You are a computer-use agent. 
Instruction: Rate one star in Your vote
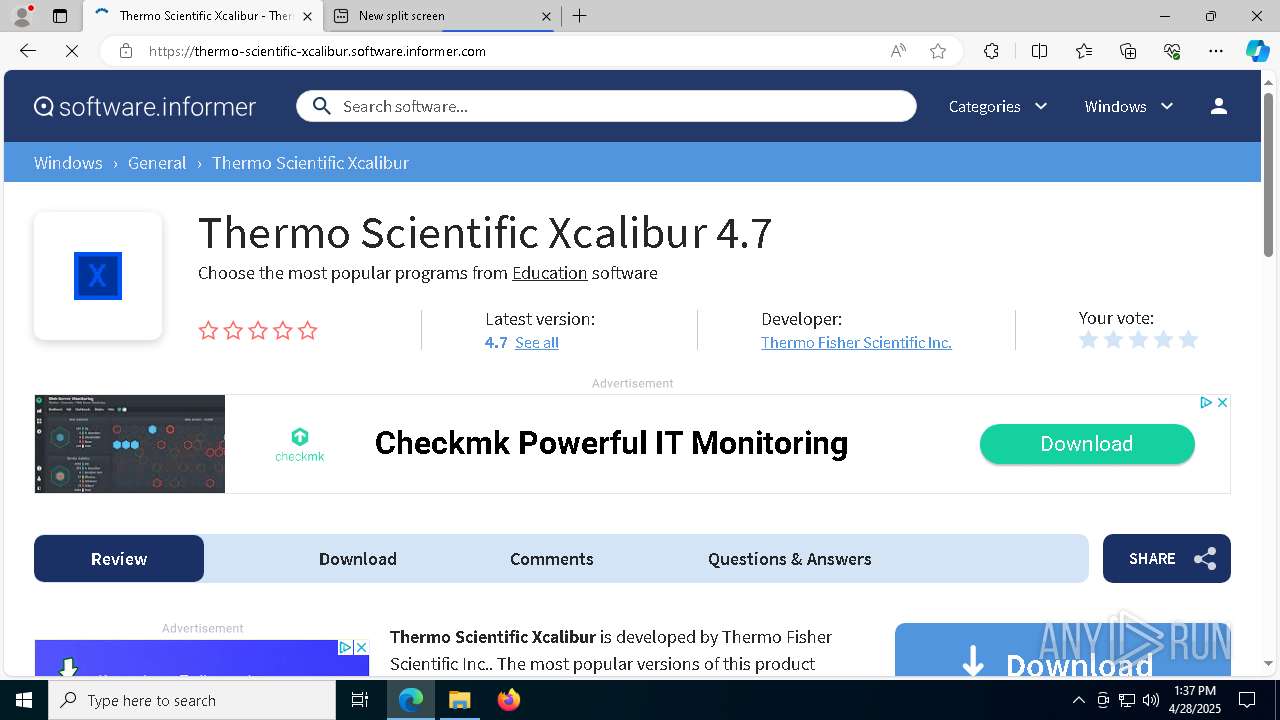point(1089,340)
